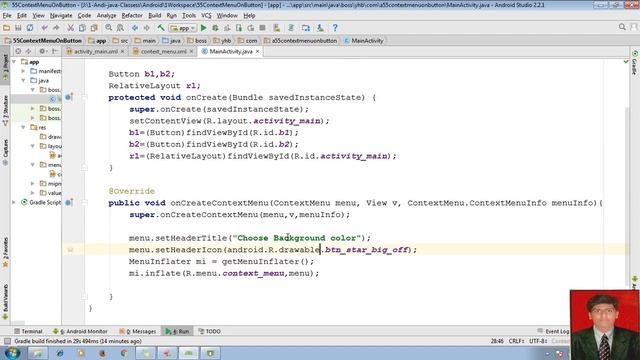Screen dimensions: 640x360
Task: Collapse the layout folder node
Action: (33, 146)
